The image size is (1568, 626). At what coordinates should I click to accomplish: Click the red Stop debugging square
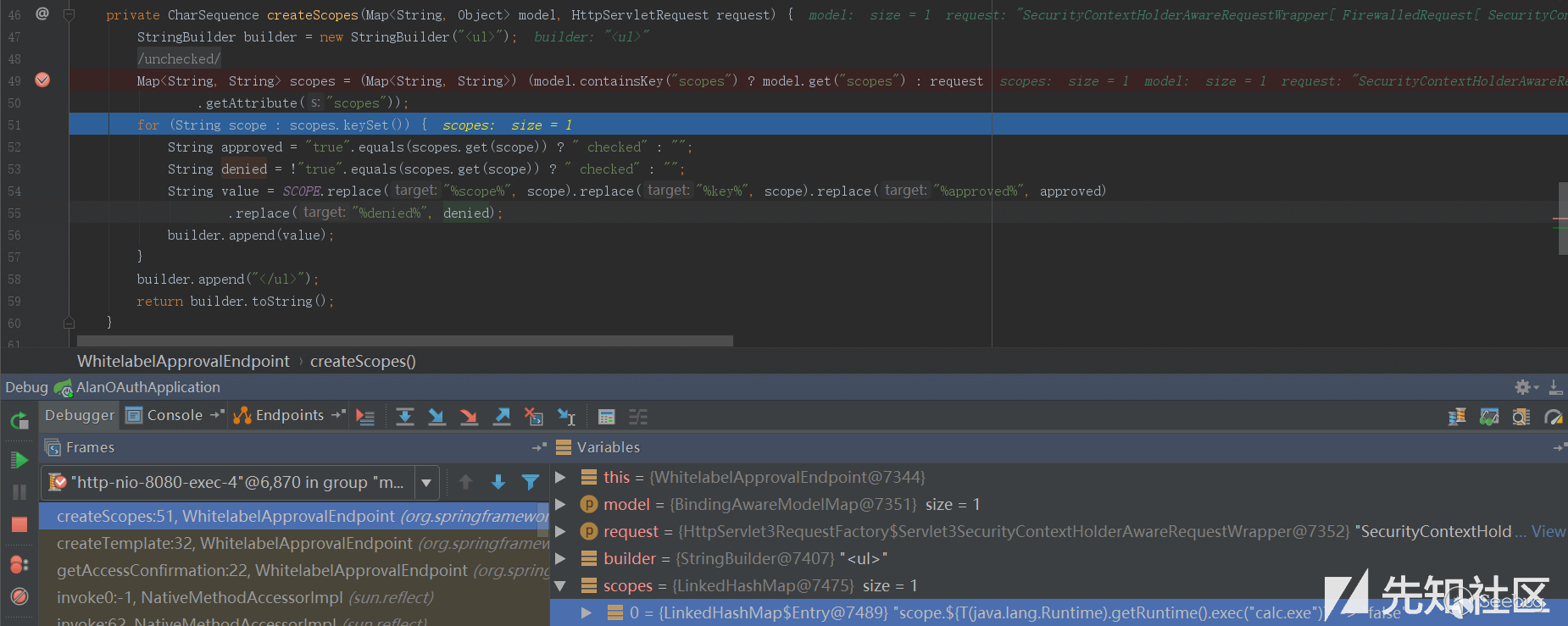click(x=19, y=524)
